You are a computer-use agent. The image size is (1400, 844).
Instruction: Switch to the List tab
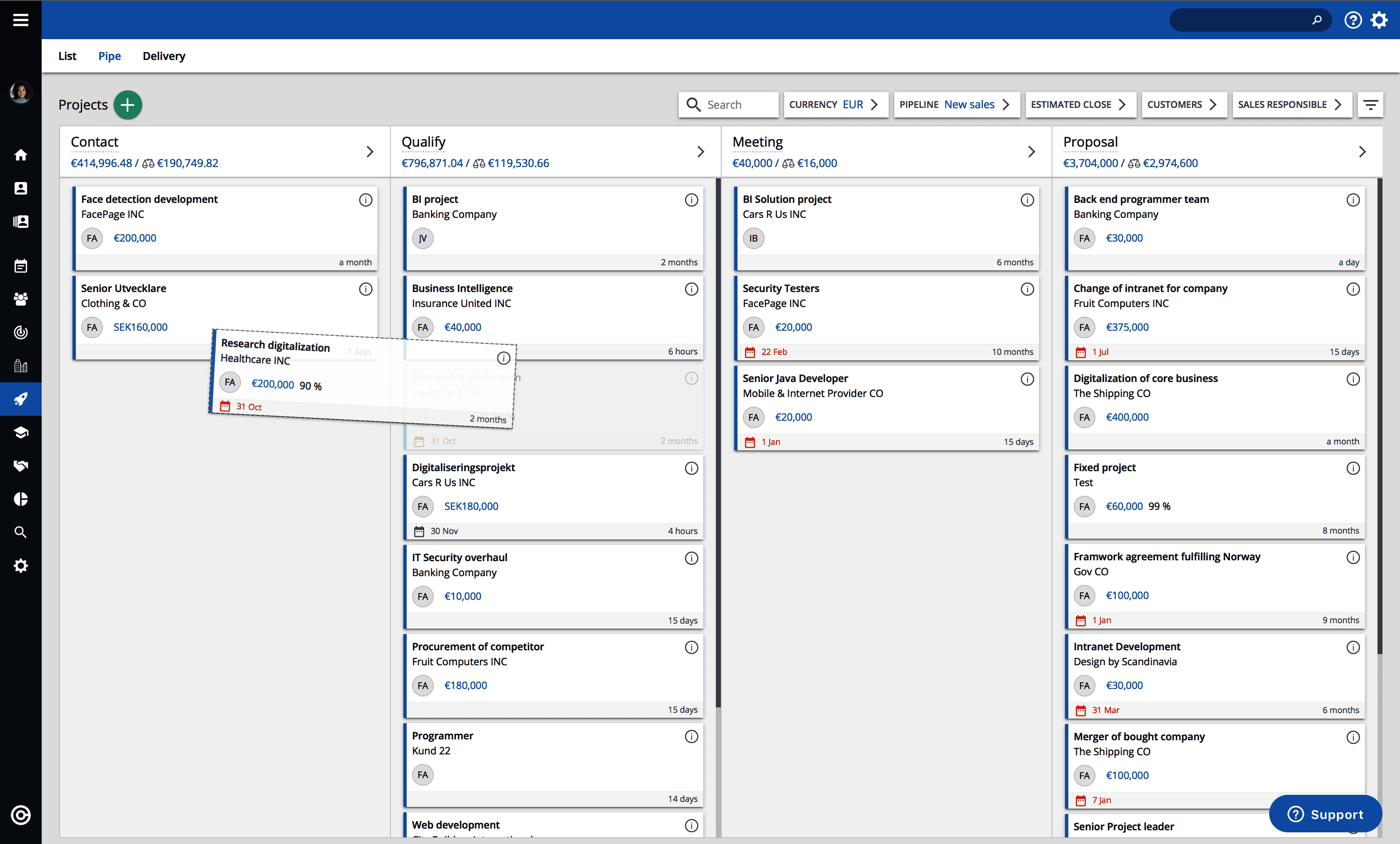(x=67, y=56)
